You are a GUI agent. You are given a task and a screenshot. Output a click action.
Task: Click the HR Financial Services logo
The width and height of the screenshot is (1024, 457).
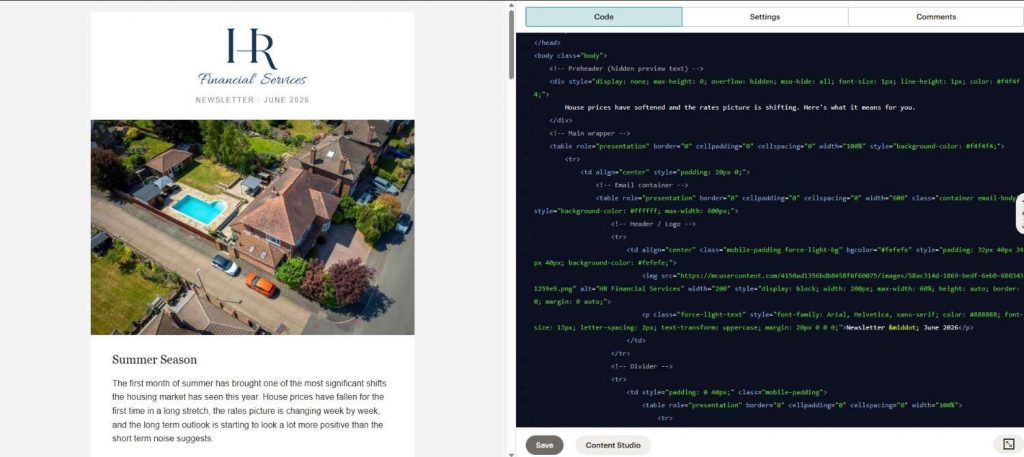[x=252, y=57]
